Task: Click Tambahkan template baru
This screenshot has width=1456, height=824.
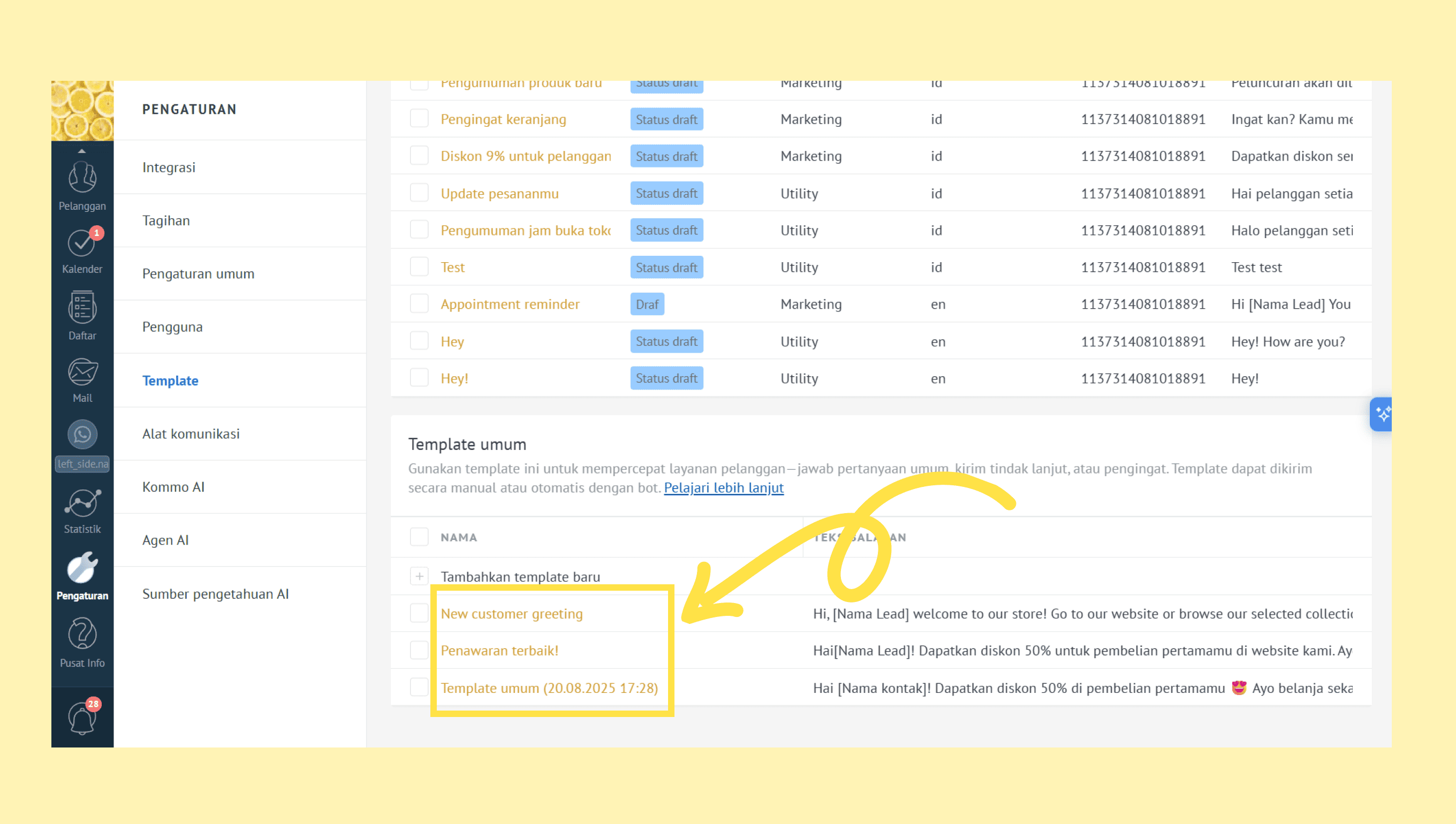Action: pyautogui.click(x=520, y=577)
